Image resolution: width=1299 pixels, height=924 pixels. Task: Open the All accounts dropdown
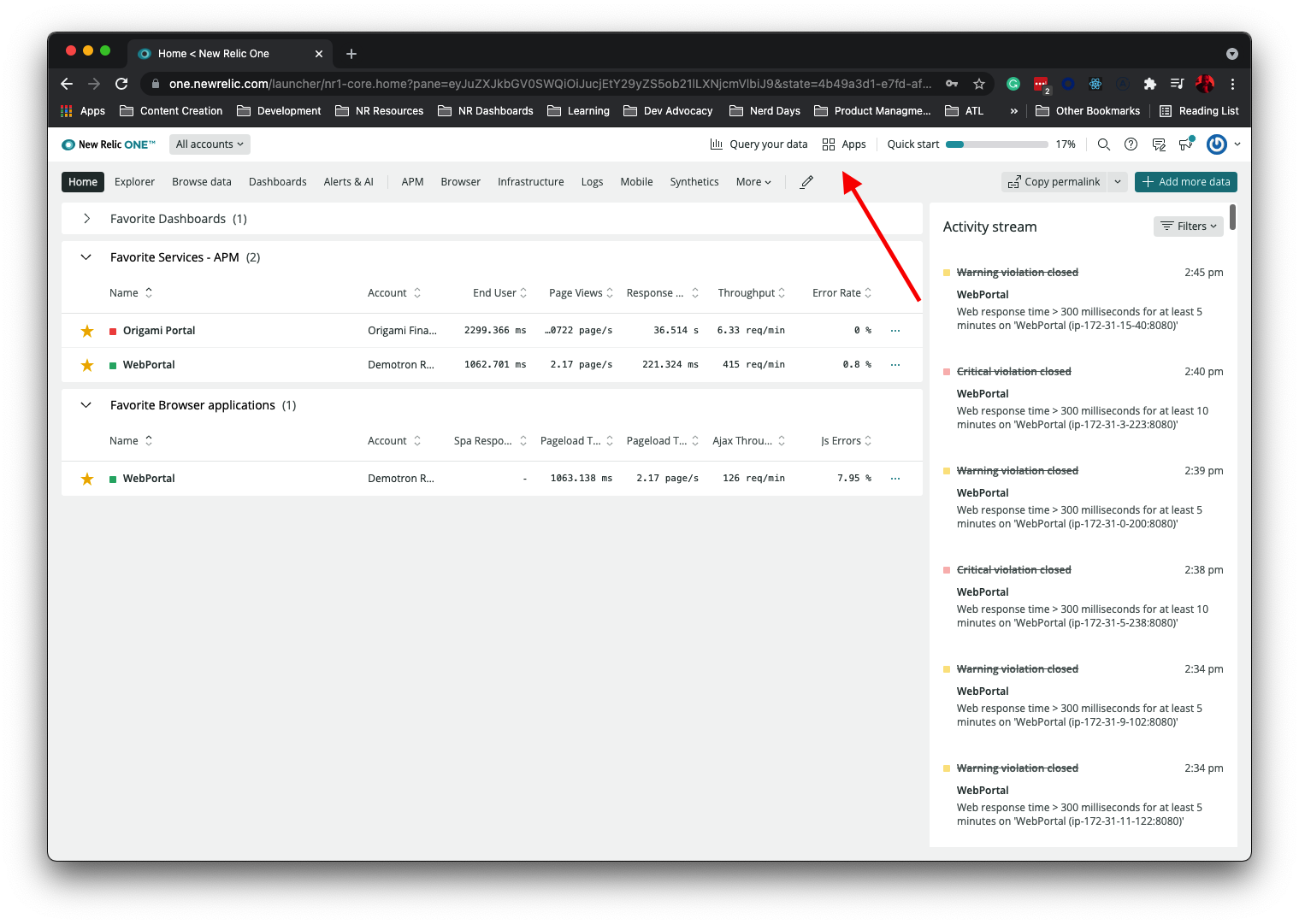[210, 144]
